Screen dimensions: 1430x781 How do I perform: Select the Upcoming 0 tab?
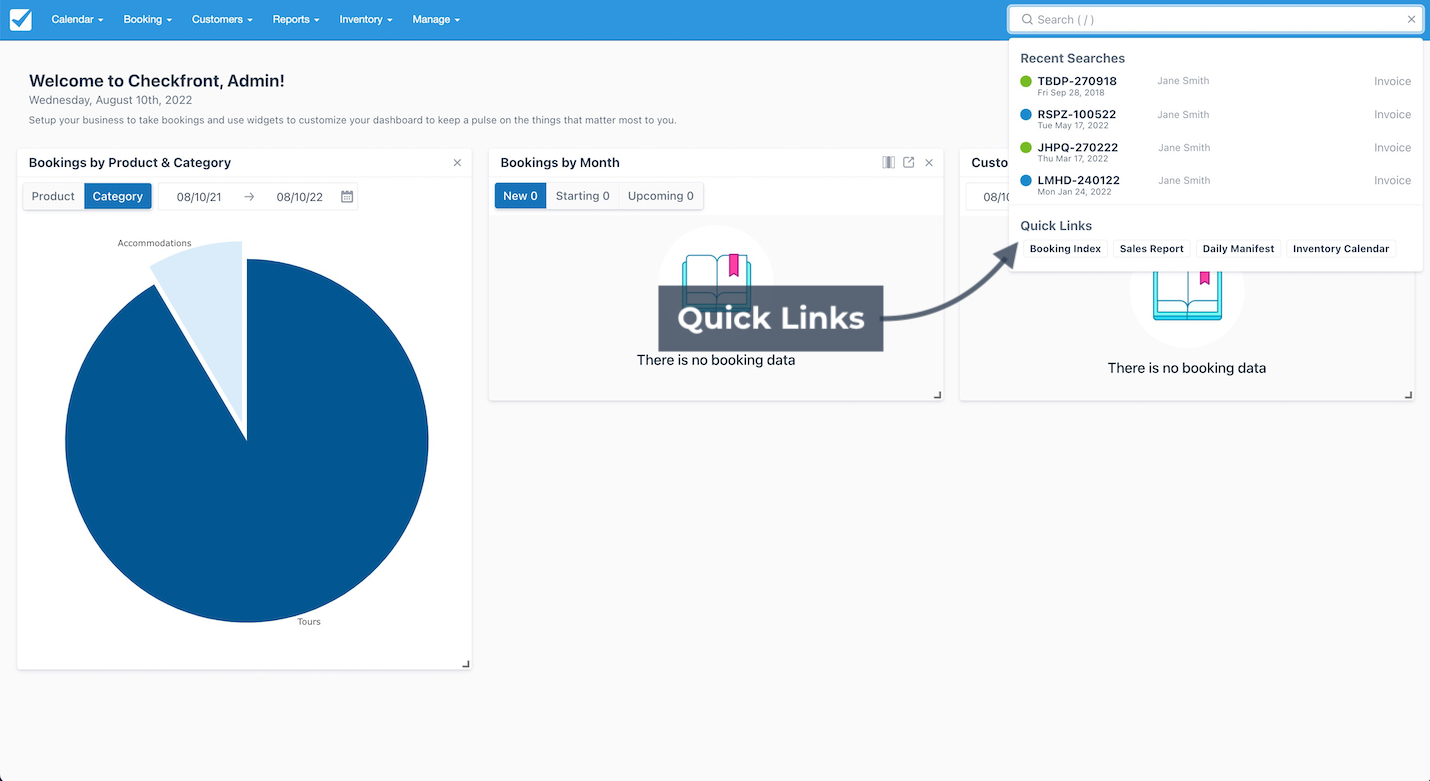(x=661, y=196)
